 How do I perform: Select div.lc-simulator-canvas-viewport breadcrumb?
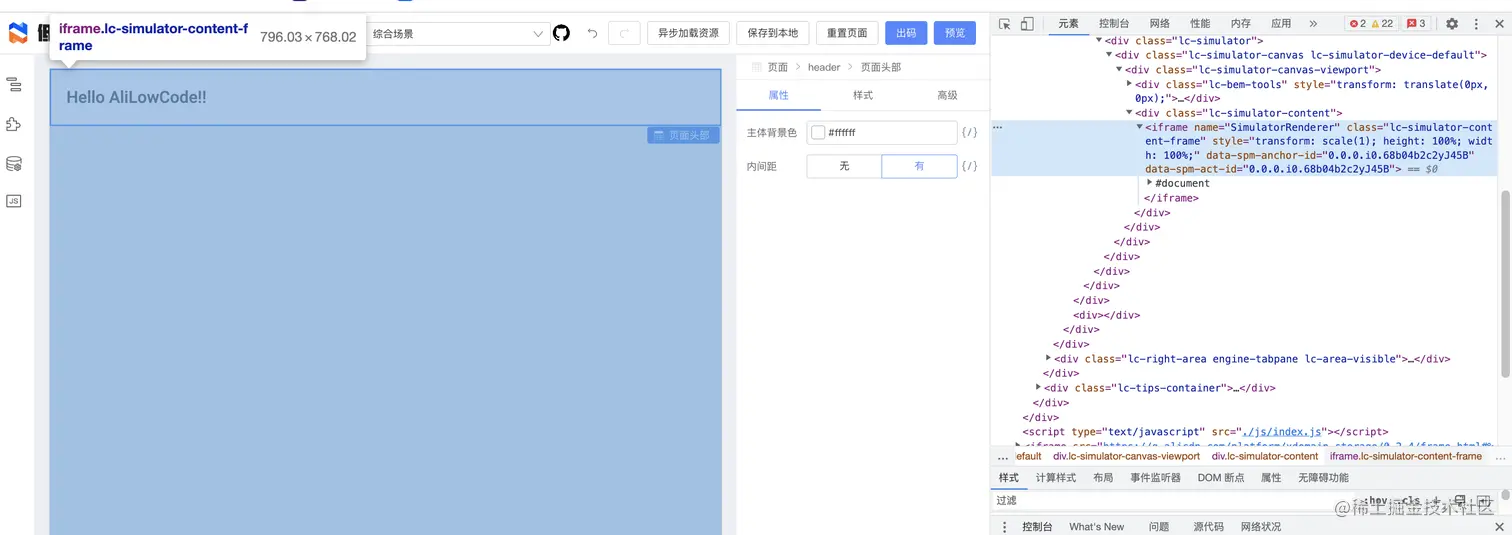[1126, 456]
